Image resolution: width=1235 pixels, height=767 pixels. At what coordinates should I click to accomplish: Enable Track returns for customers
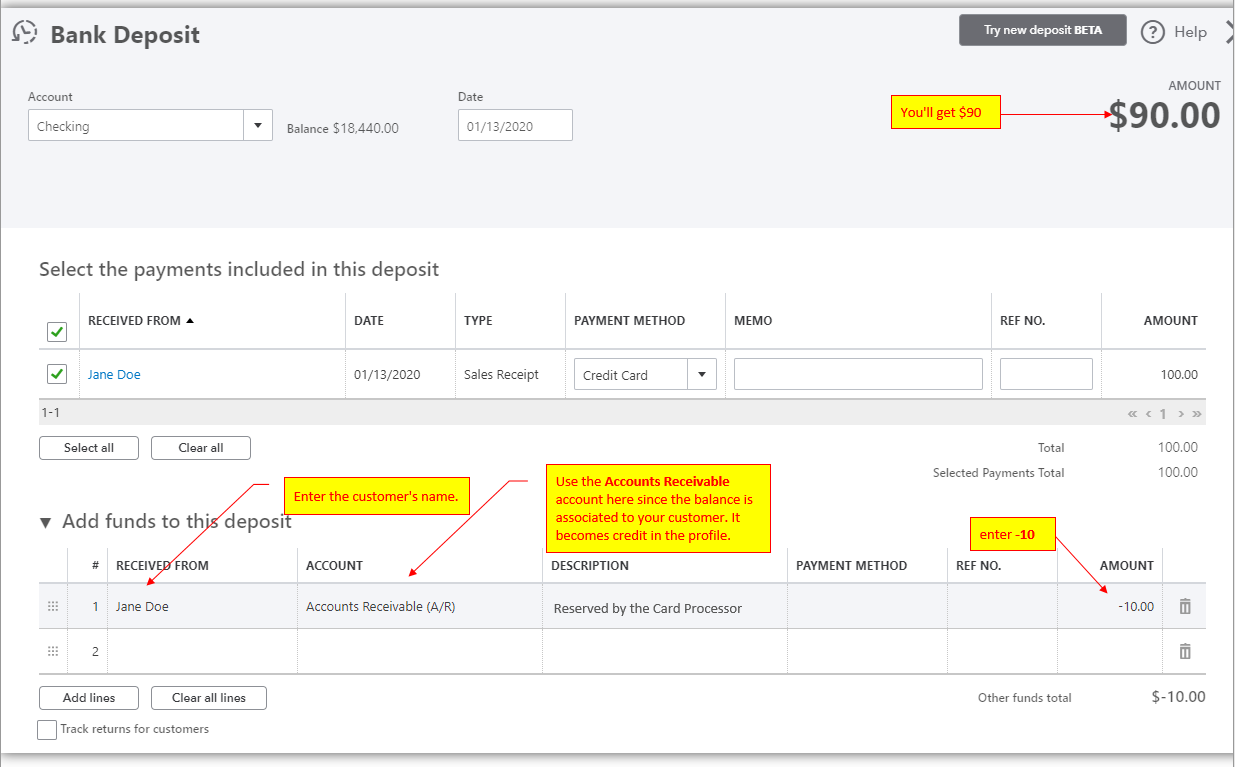pos(47,730)
